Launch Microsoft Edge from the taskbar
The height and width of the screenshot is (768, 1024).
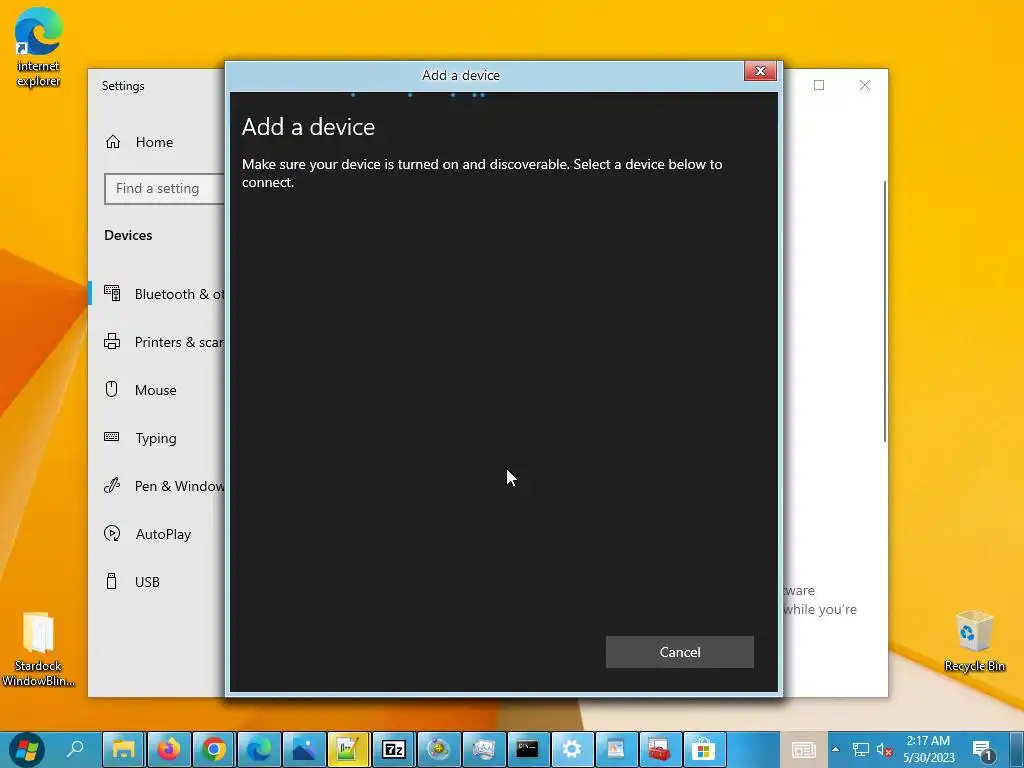(259, 749)
